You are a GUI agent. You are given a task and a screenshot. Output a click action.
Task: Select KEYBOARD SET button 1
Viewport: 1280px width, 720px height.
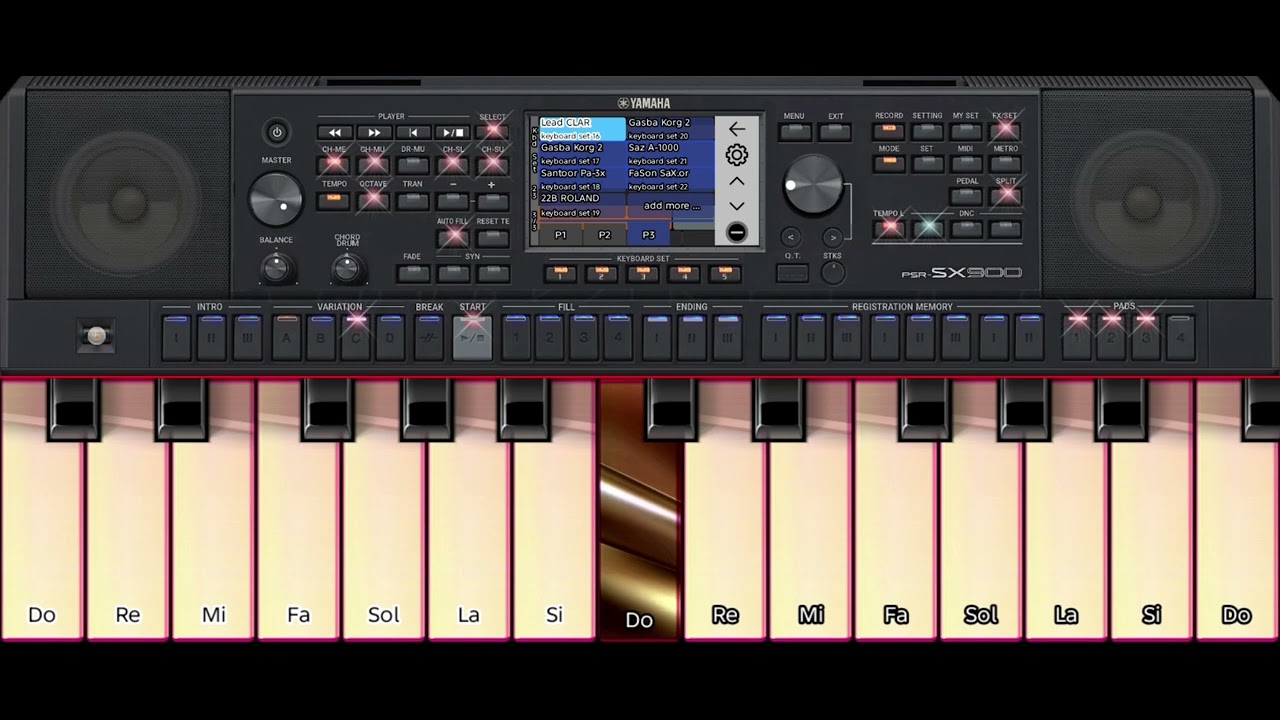tap(560, 273)
